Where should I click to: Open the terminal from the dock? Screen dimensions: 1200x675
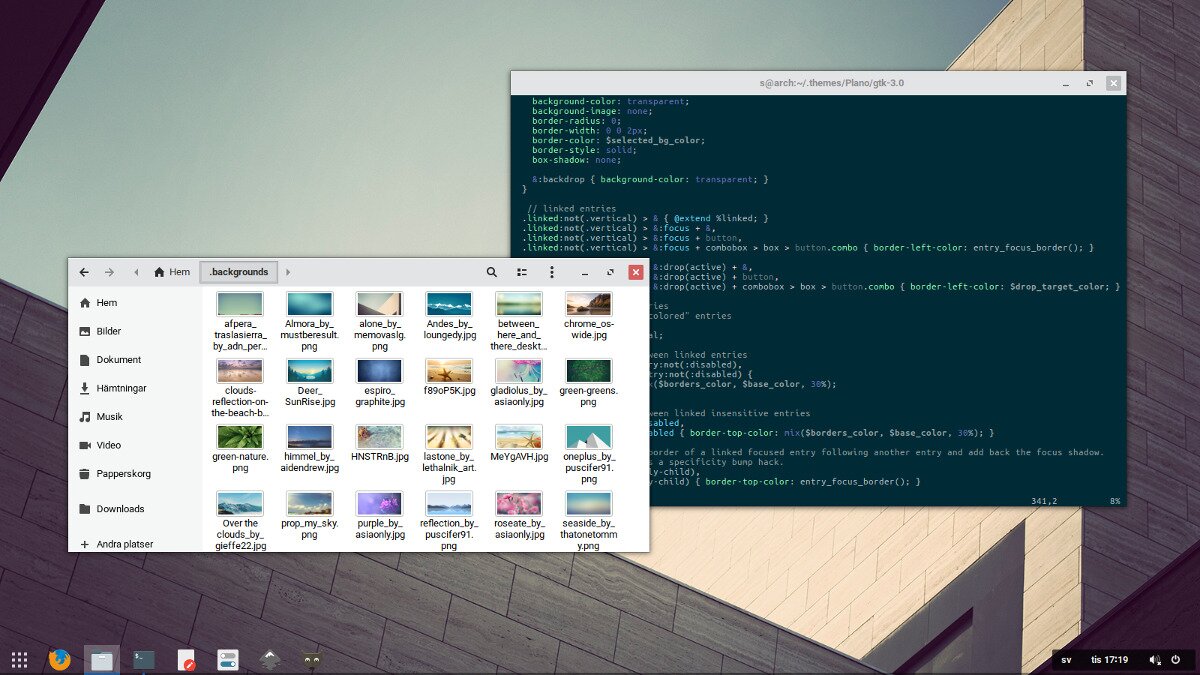click(144, 659)
